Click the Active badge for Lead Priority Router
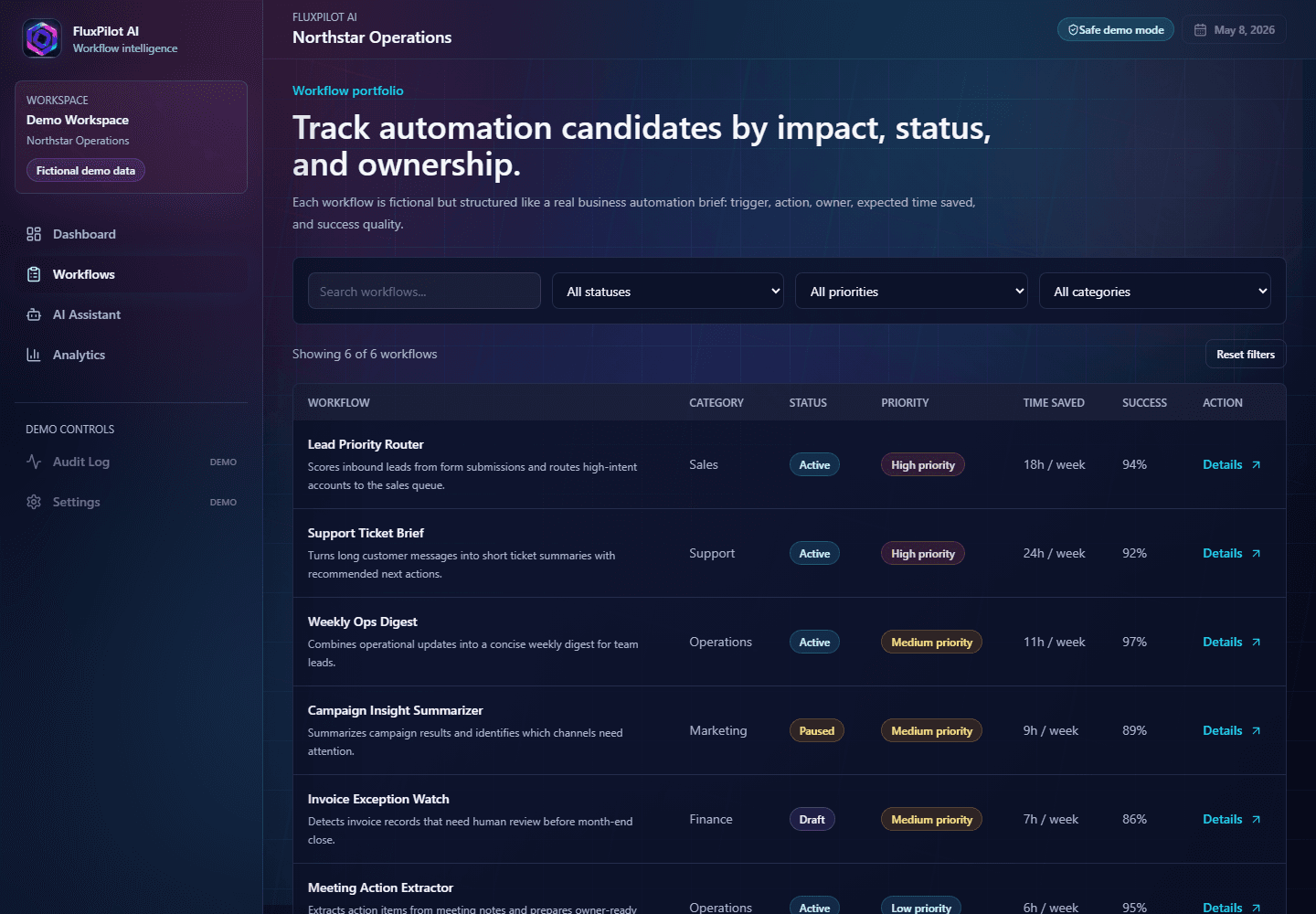 tap(814, 465)
